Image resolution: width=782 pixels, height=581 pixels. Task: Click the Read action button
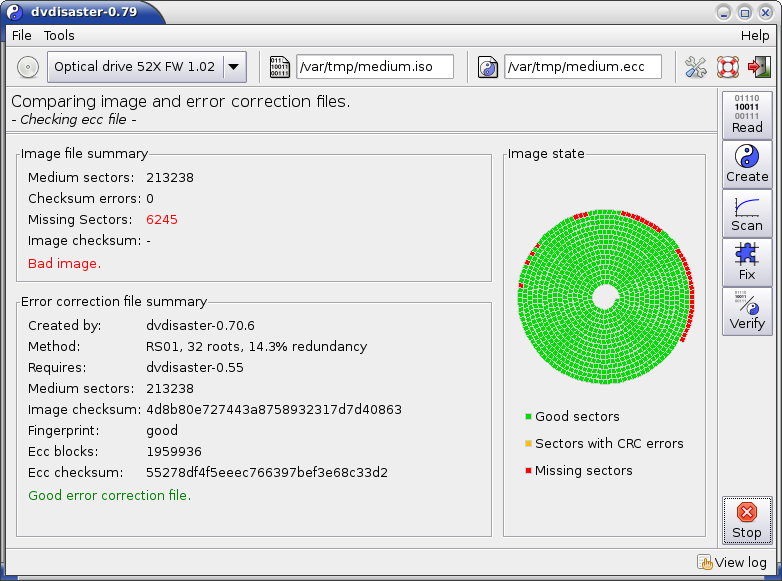pyautogui.click(x=747, y=114)
